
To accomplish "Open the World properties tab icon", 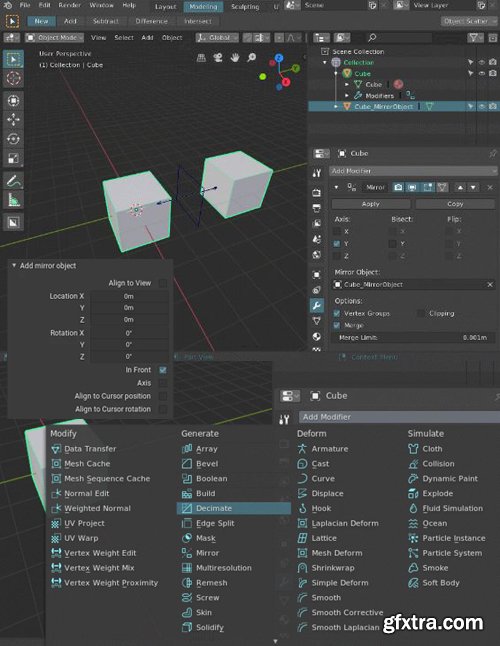I will click(x=316, y=255).
